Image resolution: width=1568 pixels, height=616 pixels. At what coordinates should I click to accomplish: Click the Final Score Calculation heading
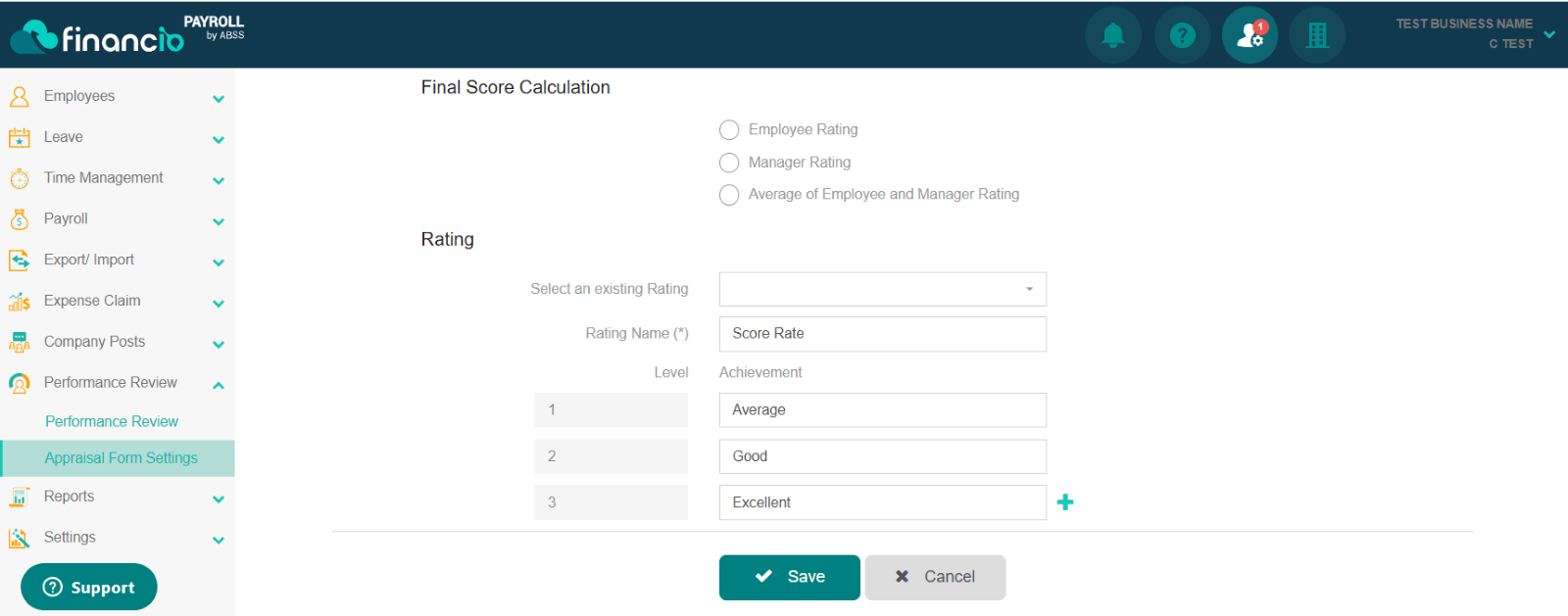point(515,87)
